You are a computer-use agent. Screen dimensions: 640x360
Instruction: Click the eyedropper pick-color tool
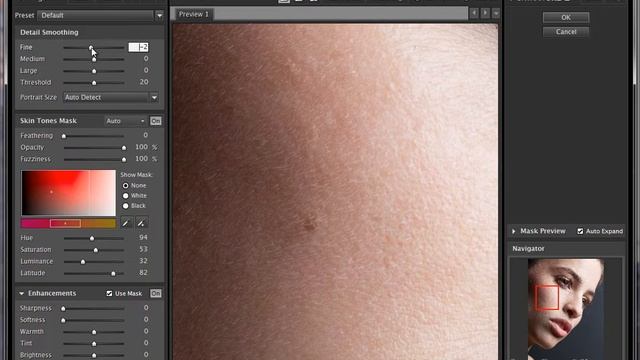[x=126, y=223]
